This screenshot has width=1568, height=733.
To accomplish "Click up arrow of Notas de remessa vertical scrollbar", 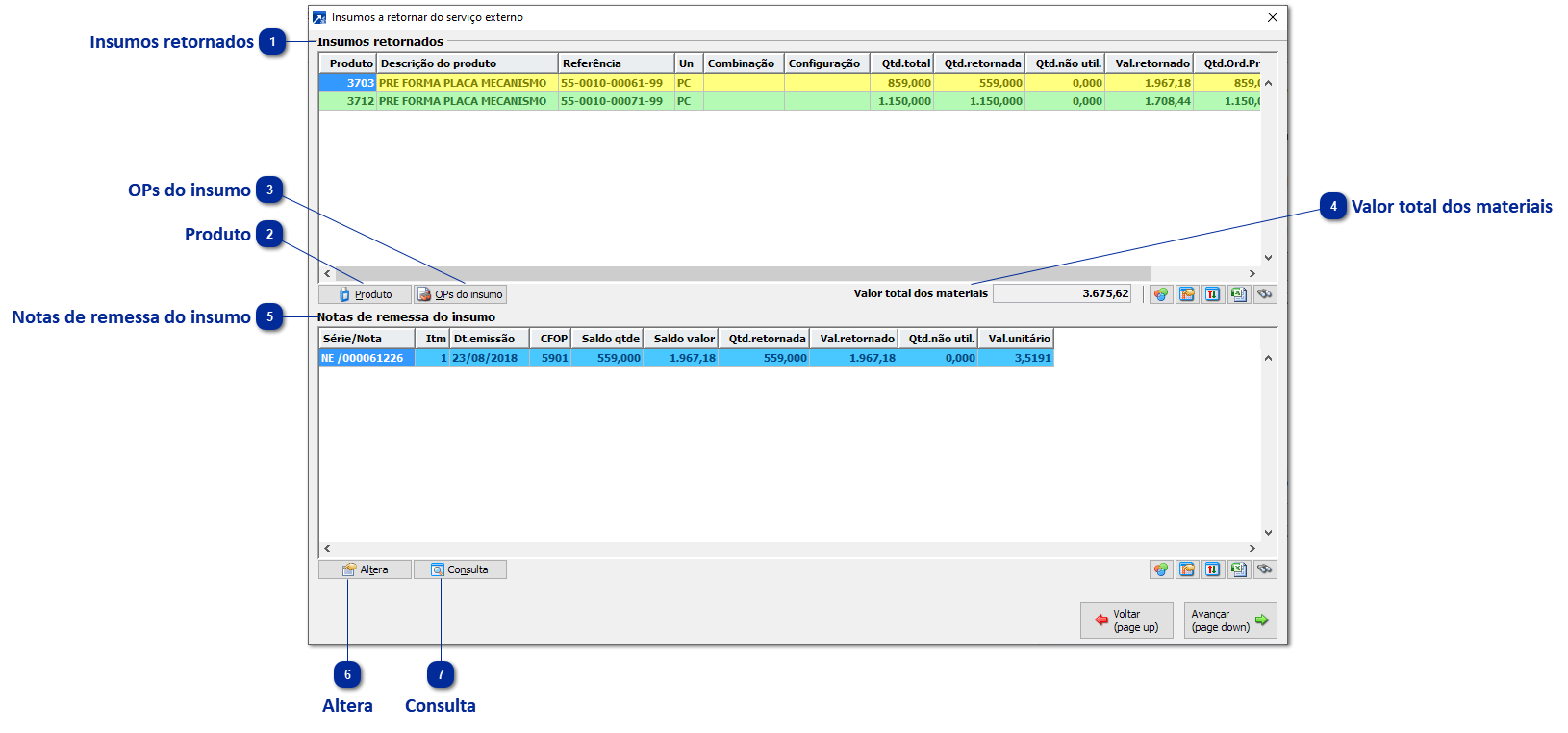I will (x=1268, y=358).
